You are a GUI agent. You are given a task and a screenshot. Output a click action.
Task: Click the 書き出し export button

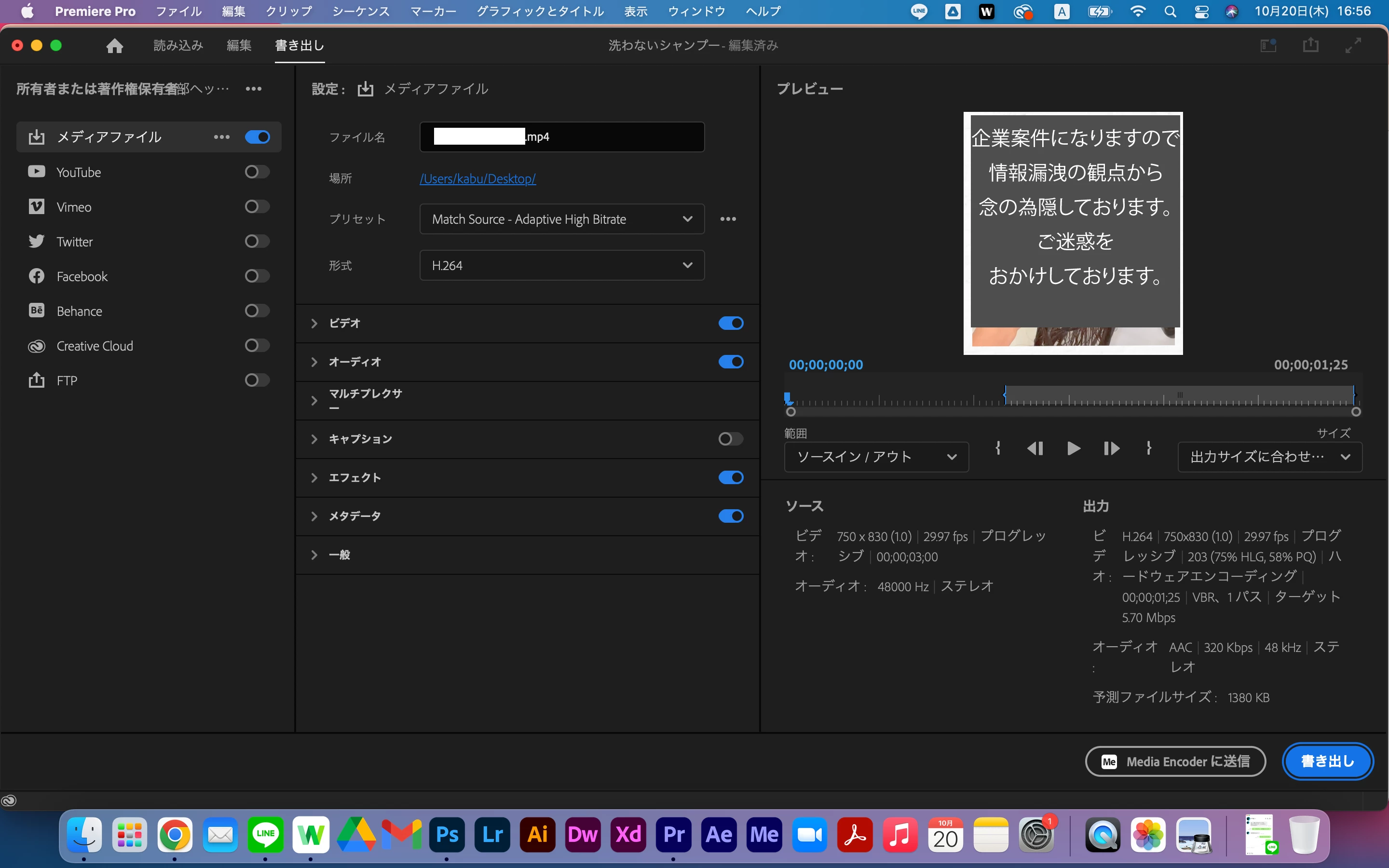[x=1327, y=761]
